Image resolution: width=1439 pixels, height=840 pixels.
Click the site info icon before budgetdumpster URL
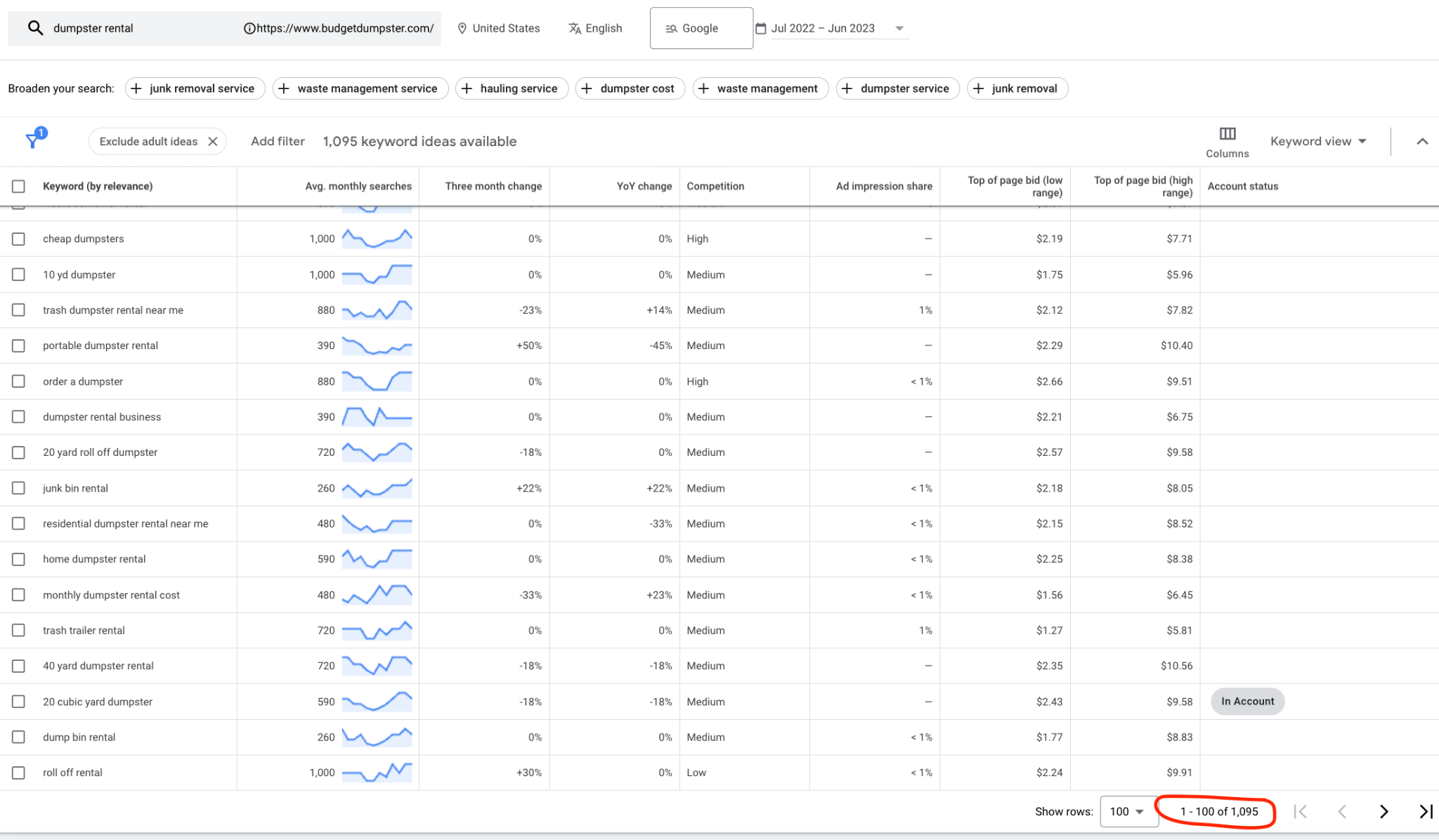tap(249, 28)
